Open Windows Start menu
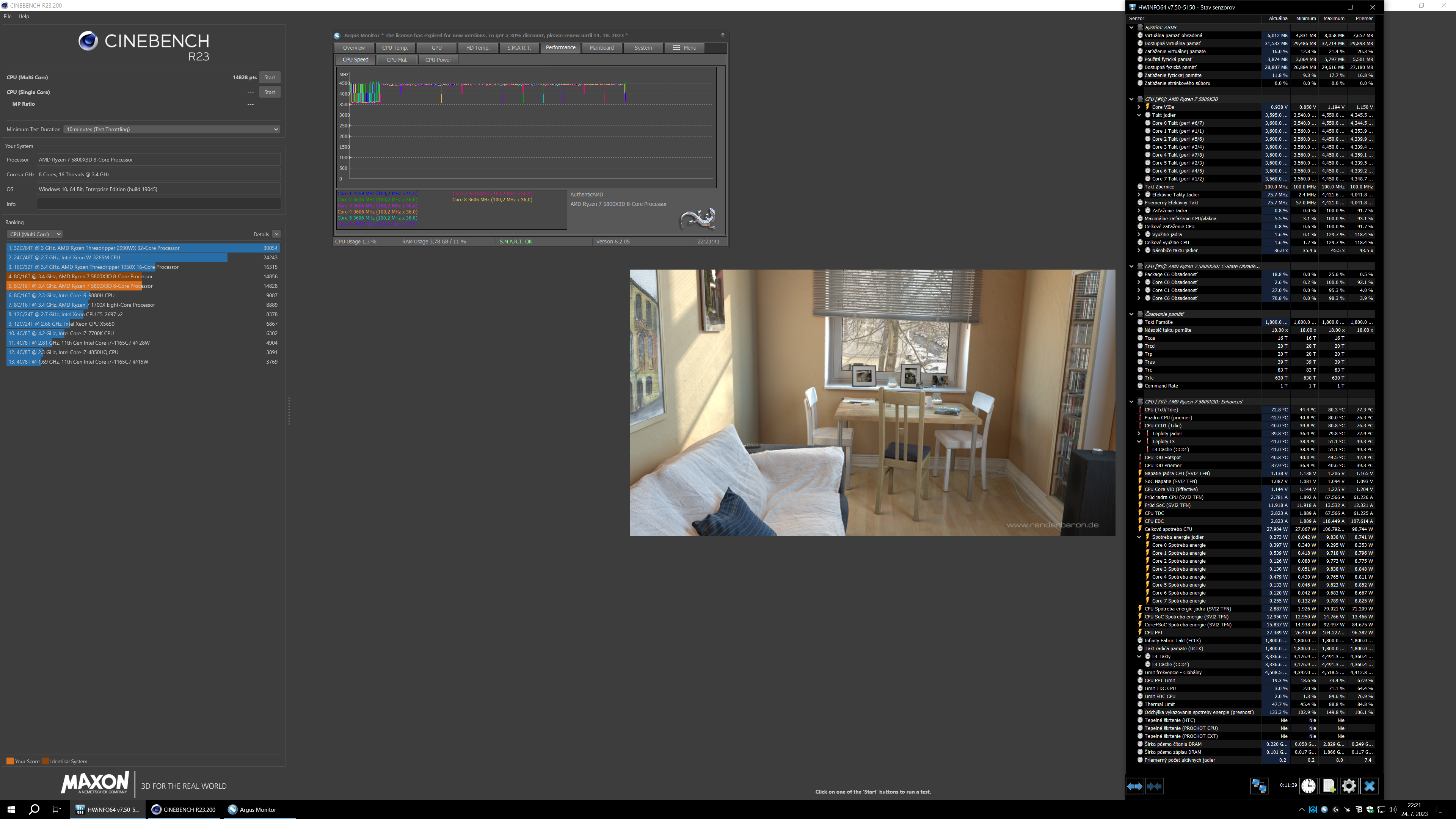 [11, 810]
